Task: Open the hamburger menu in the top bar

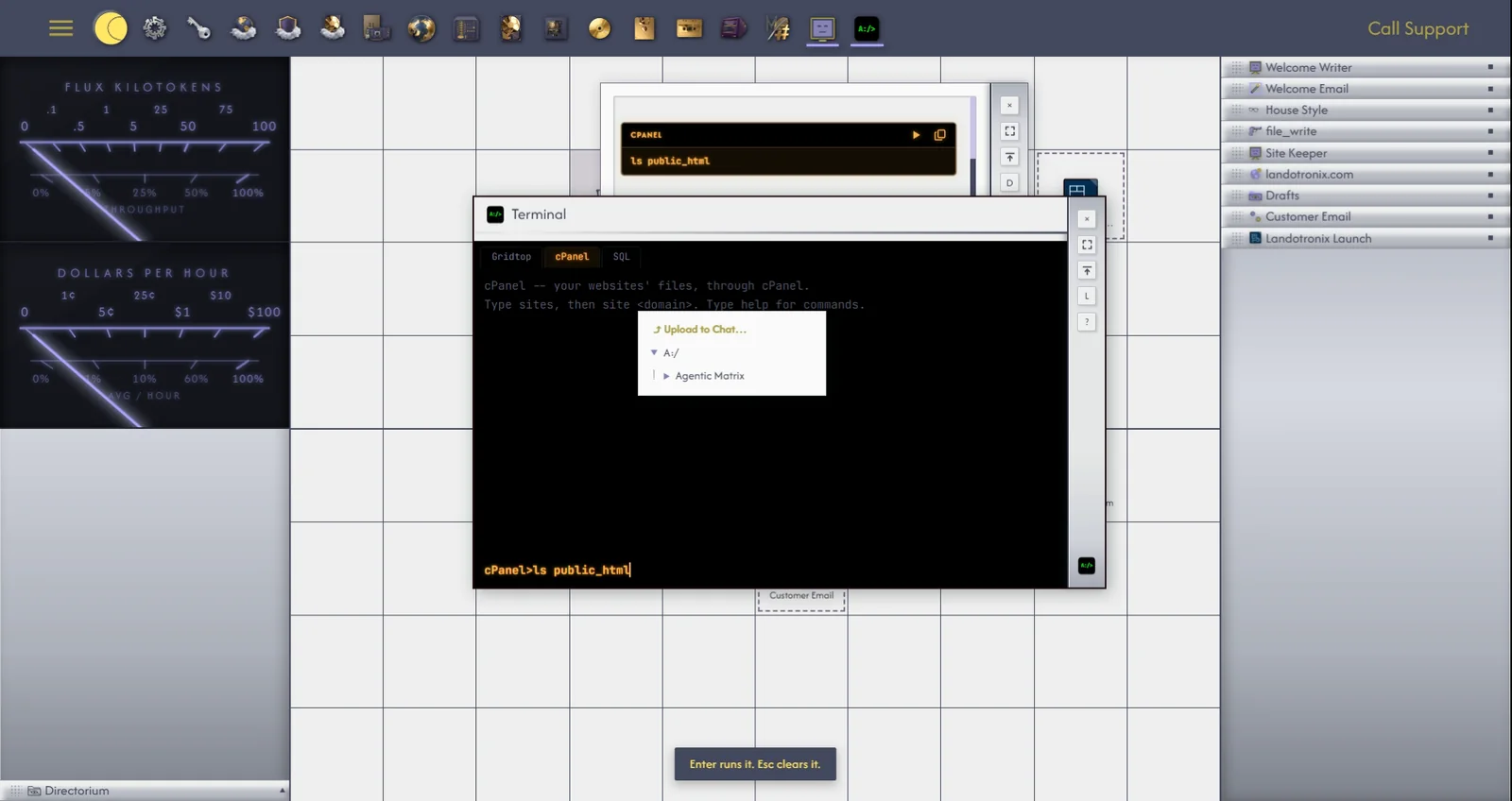Action: pyautogui.click(x=60, y=28)
